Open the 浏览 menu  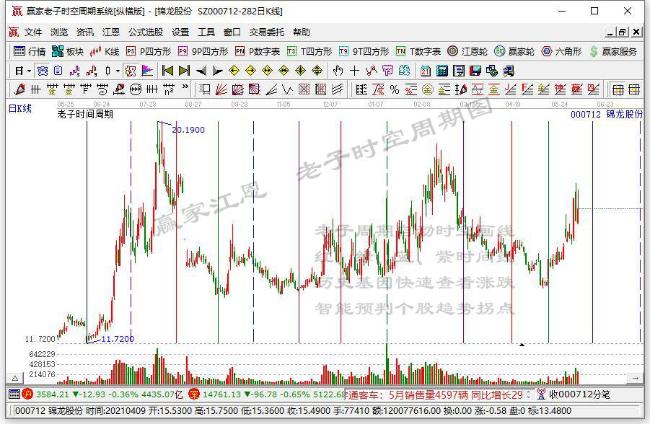[x=59, y=32]
